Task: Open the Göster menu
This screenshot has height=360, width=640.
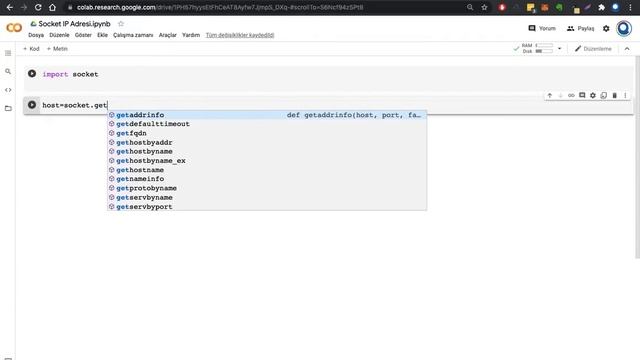Action: point(83,35)
